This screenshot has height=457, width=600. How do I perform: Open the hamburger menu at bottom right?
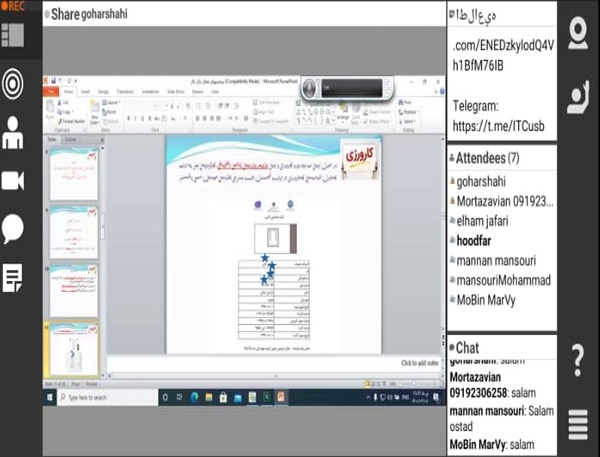tap(578, 424)
